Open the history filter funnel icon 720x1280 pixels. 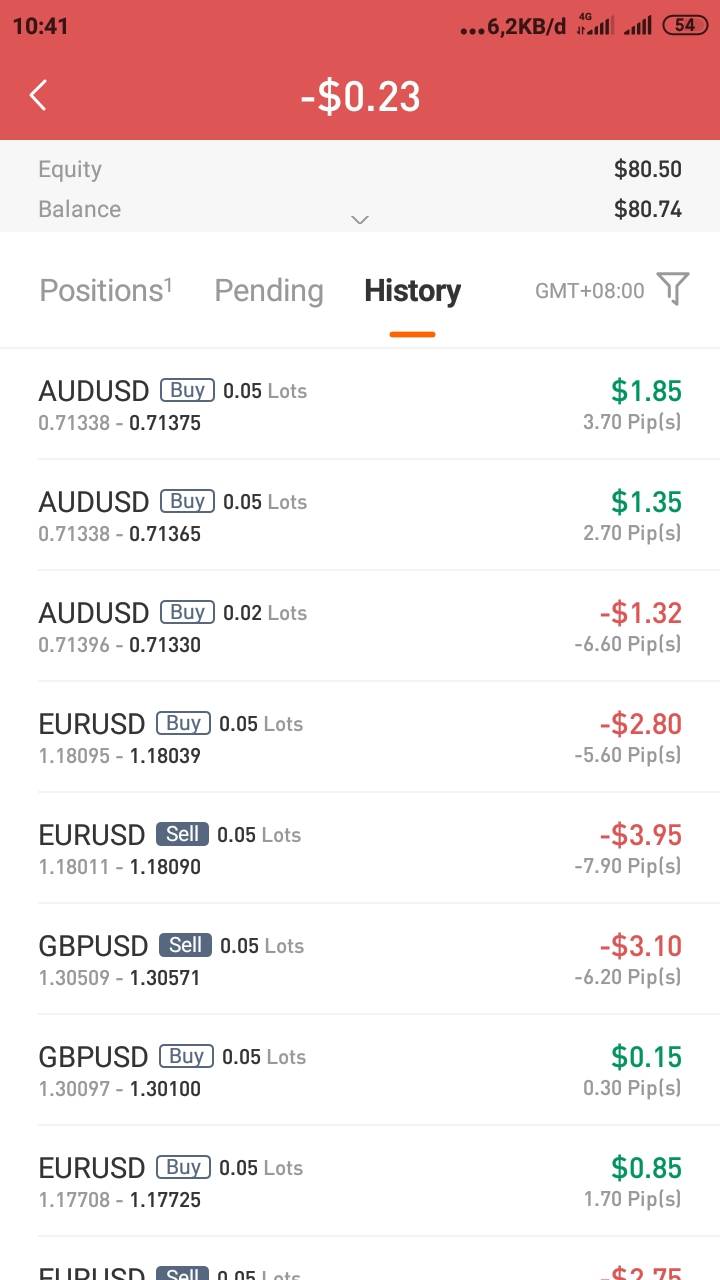tap(673, 290)
